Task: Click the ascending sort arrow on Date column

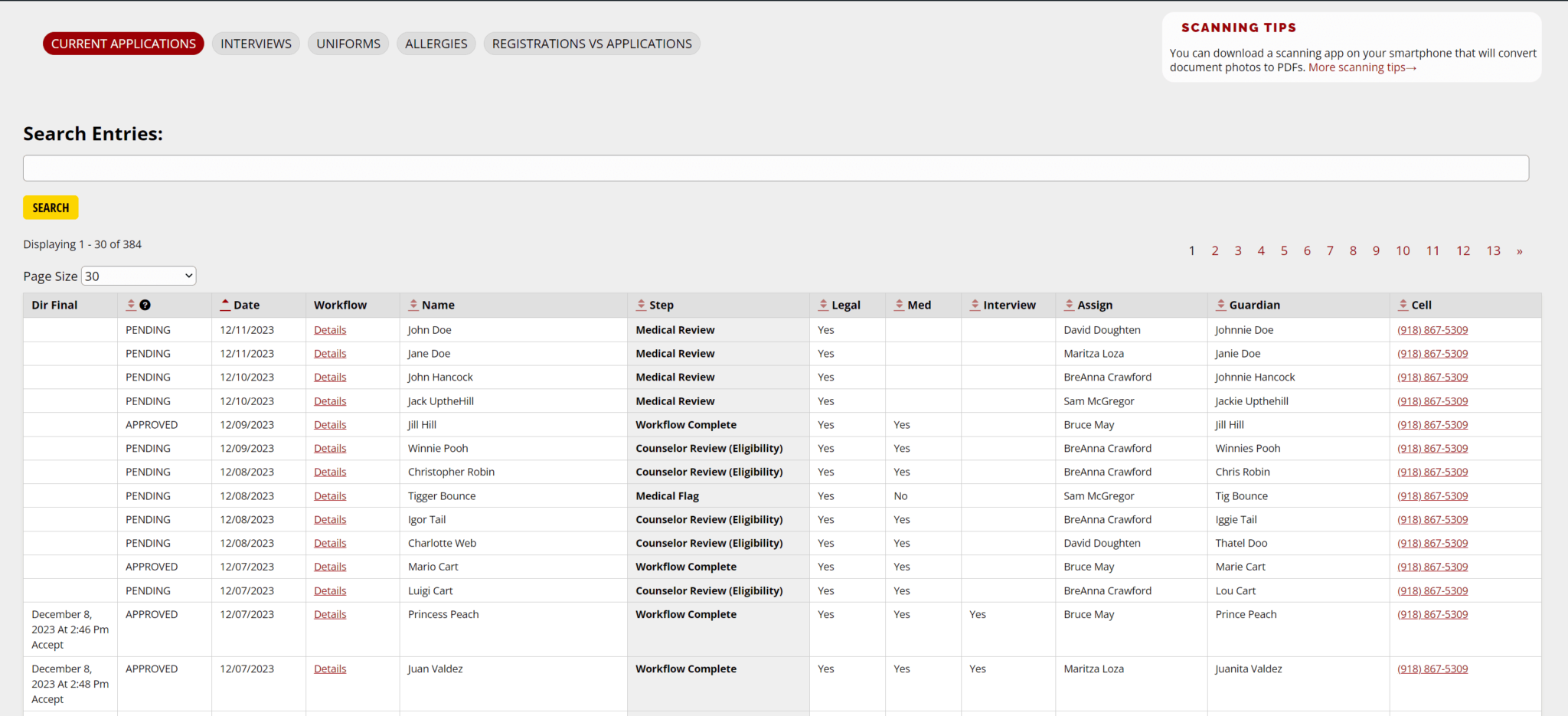Action: point(224,302)
